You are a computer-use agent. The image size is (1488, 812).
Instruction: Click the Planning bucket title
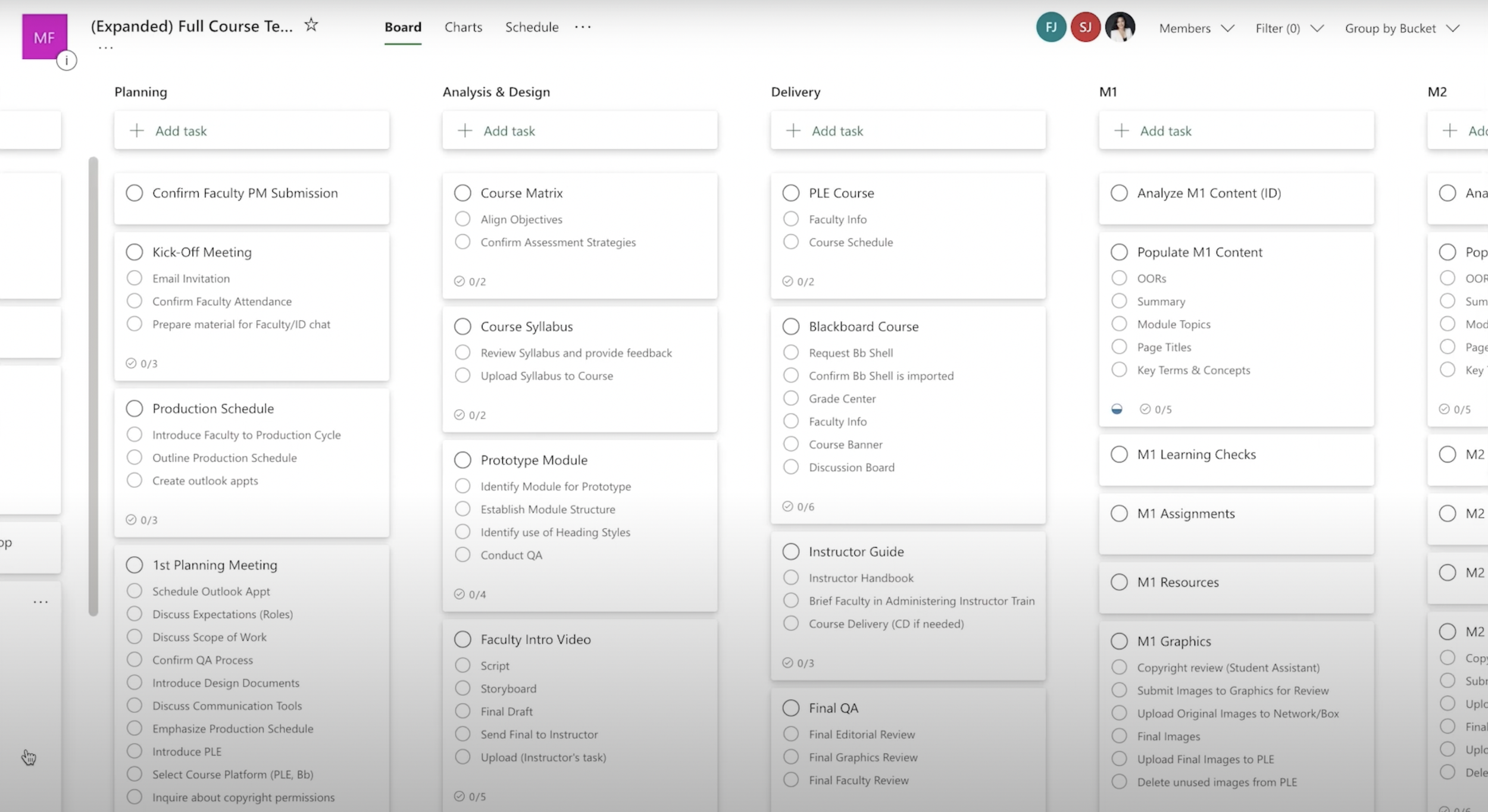click(140, 92)
